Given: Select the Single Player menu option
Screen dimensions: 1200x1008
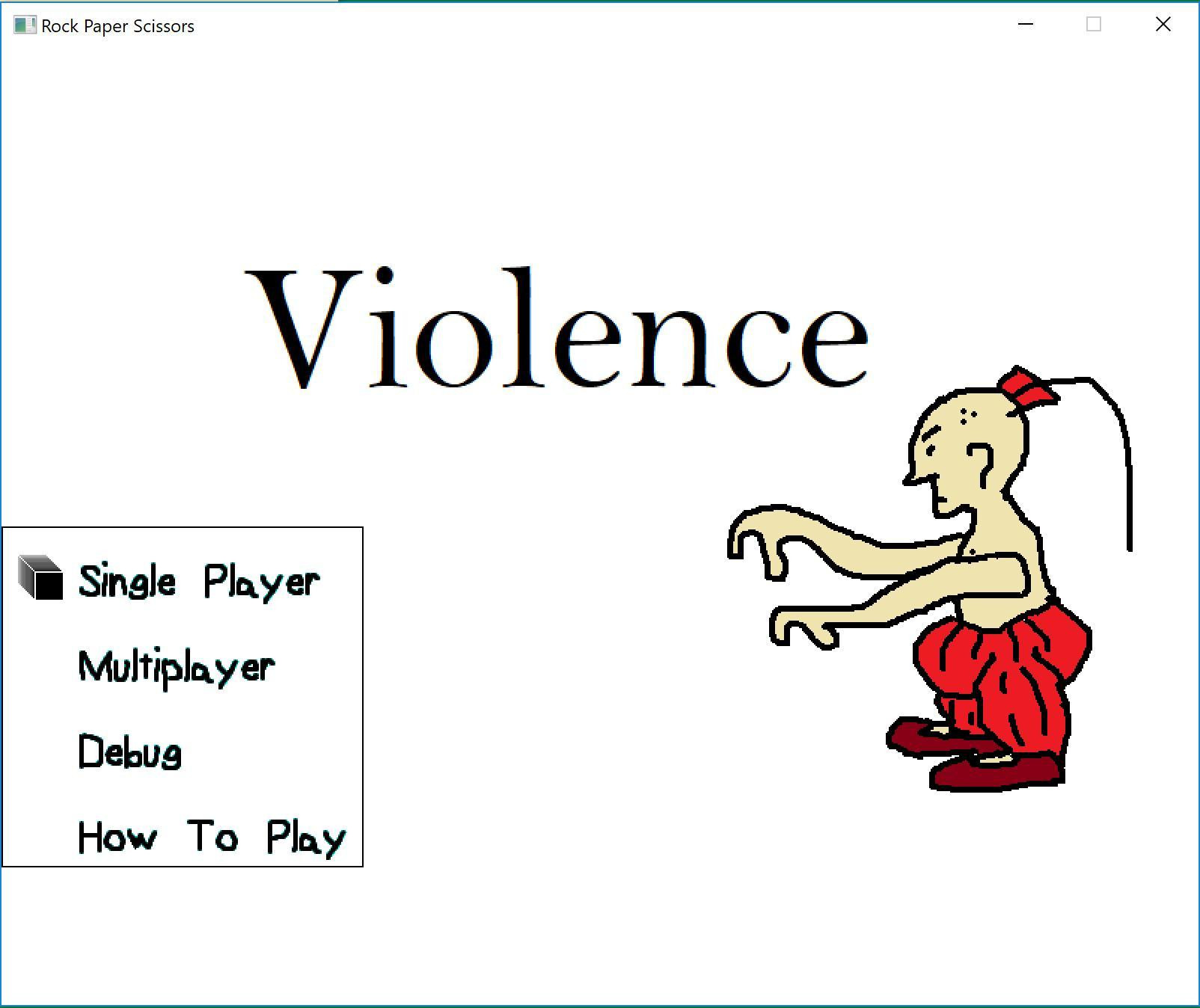Looking at the screenshot, I should coord(199,582).
